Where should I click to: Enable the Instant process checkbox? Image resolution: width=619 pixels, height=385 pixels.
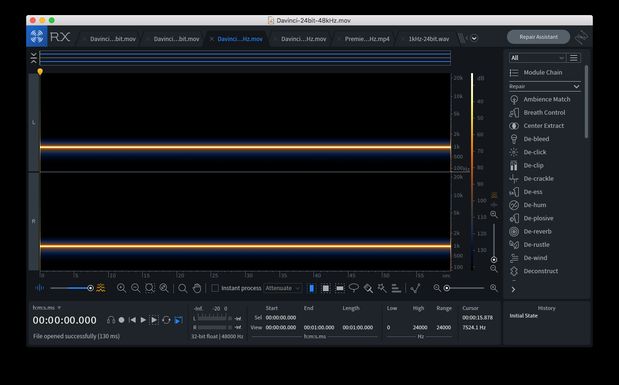pyautogui.click(x=215, y=288)
